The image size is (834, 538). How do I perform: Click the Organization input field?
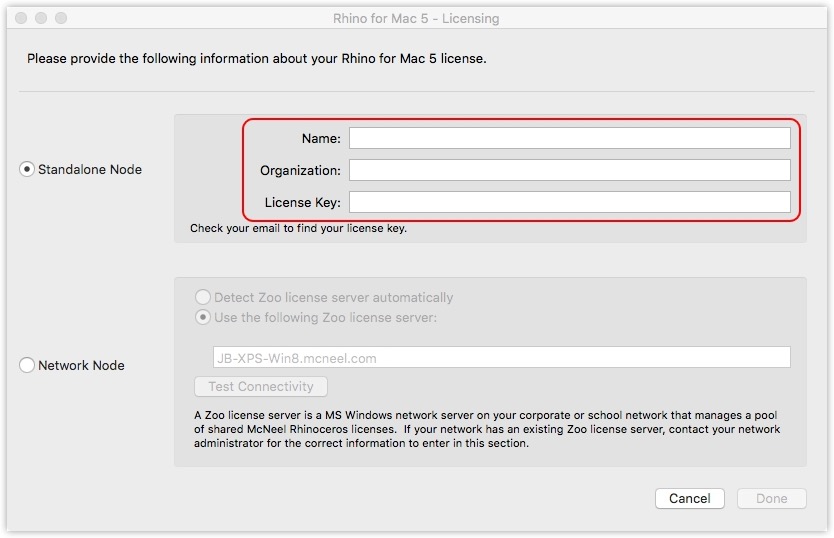coord(570,170)
